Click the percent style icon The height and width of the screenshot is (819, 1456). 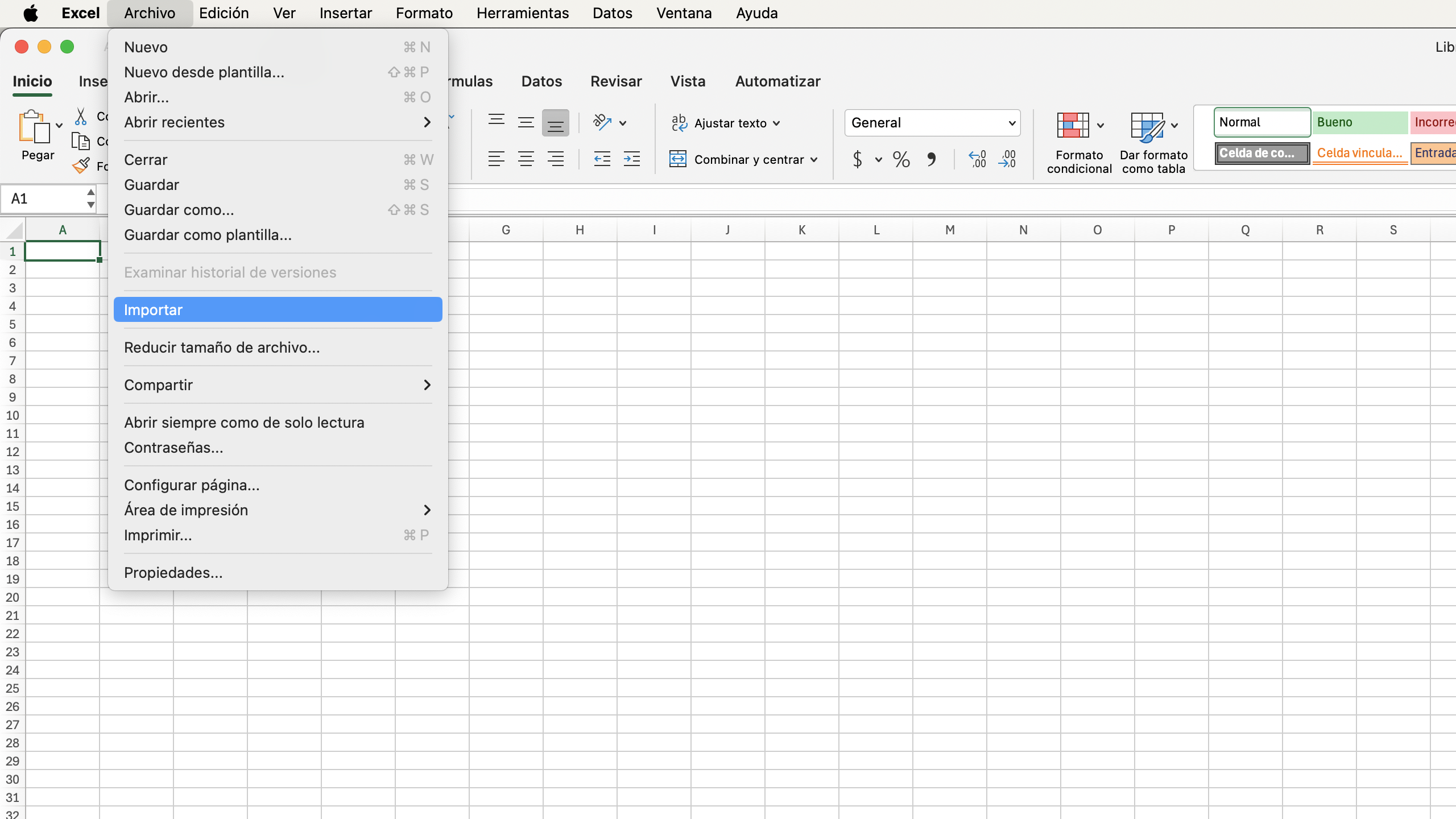pyautogui.click(x=901, y=159)
